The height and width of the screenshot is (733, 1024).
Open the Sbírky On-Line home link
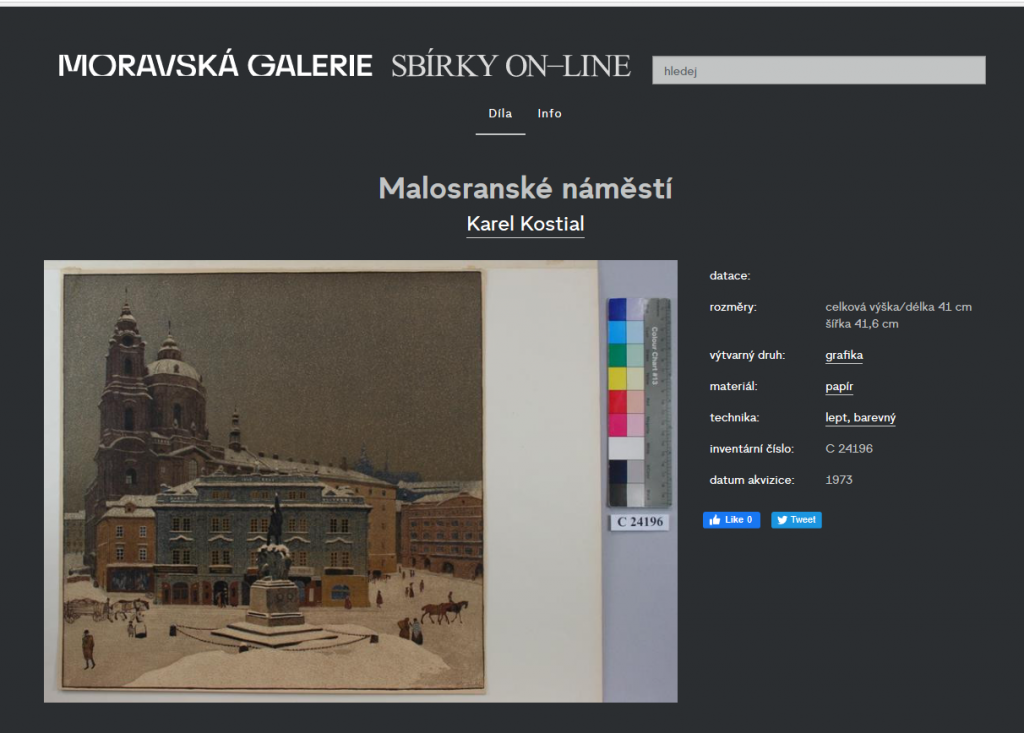[511, 66]
